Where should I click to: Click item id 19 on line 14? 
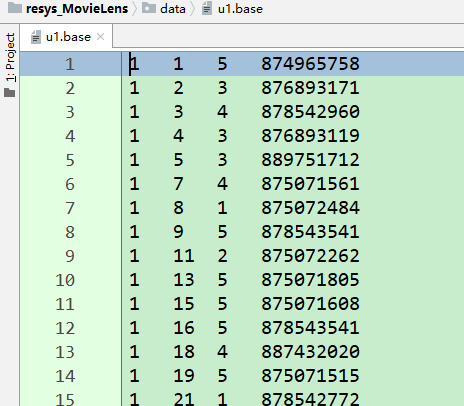184,376
